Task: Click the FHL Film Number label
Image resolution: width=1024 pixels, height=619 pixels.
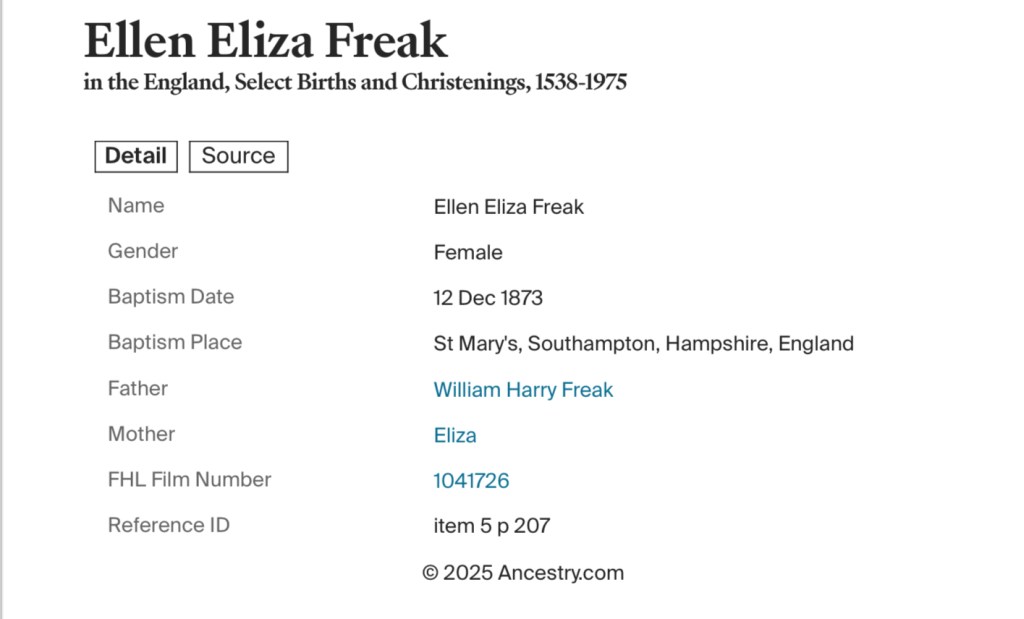Action: pos(190,480)
